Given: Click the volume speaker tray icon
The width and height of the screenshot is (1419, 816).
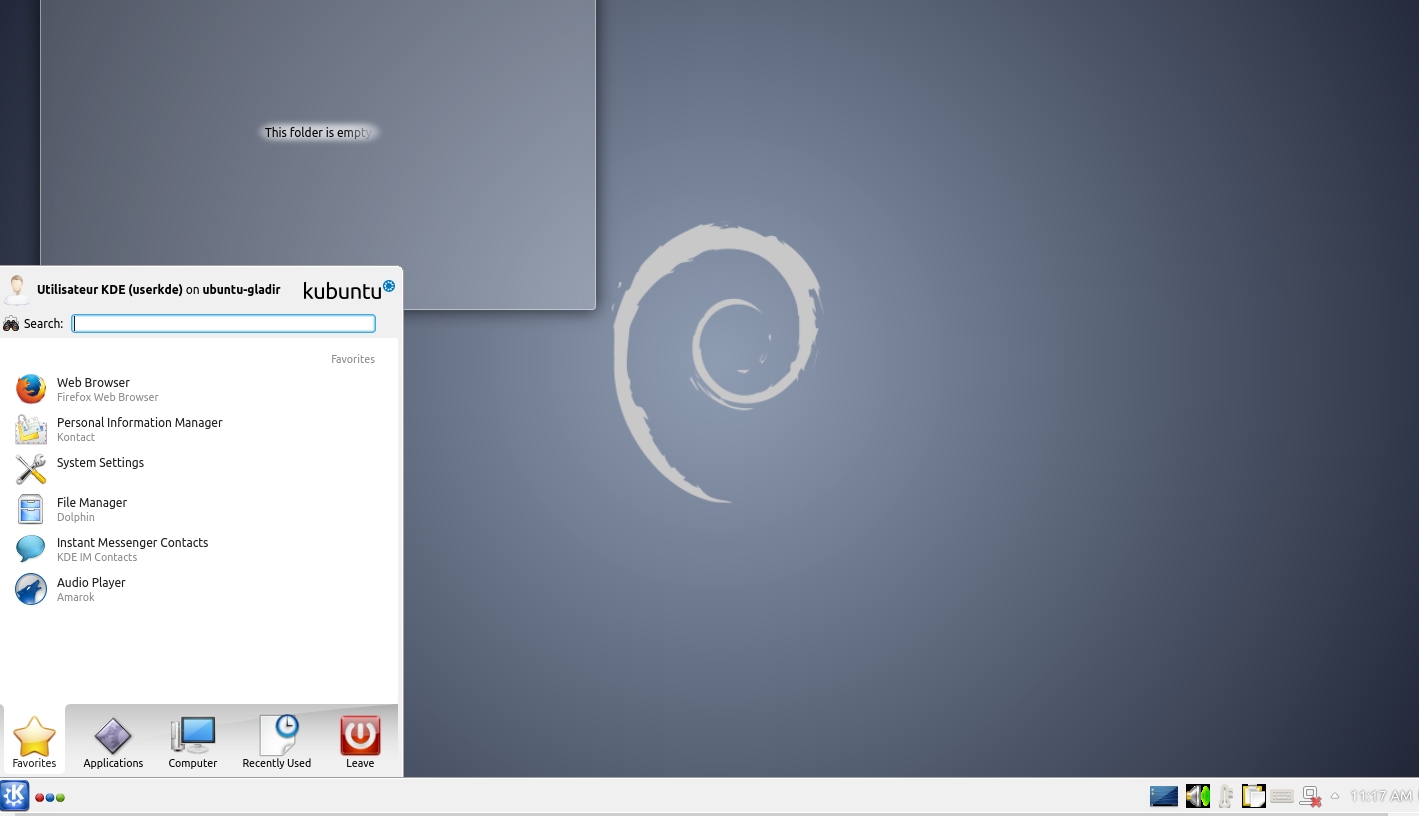Looking at the screenshot, I should tap(1197, 796).
